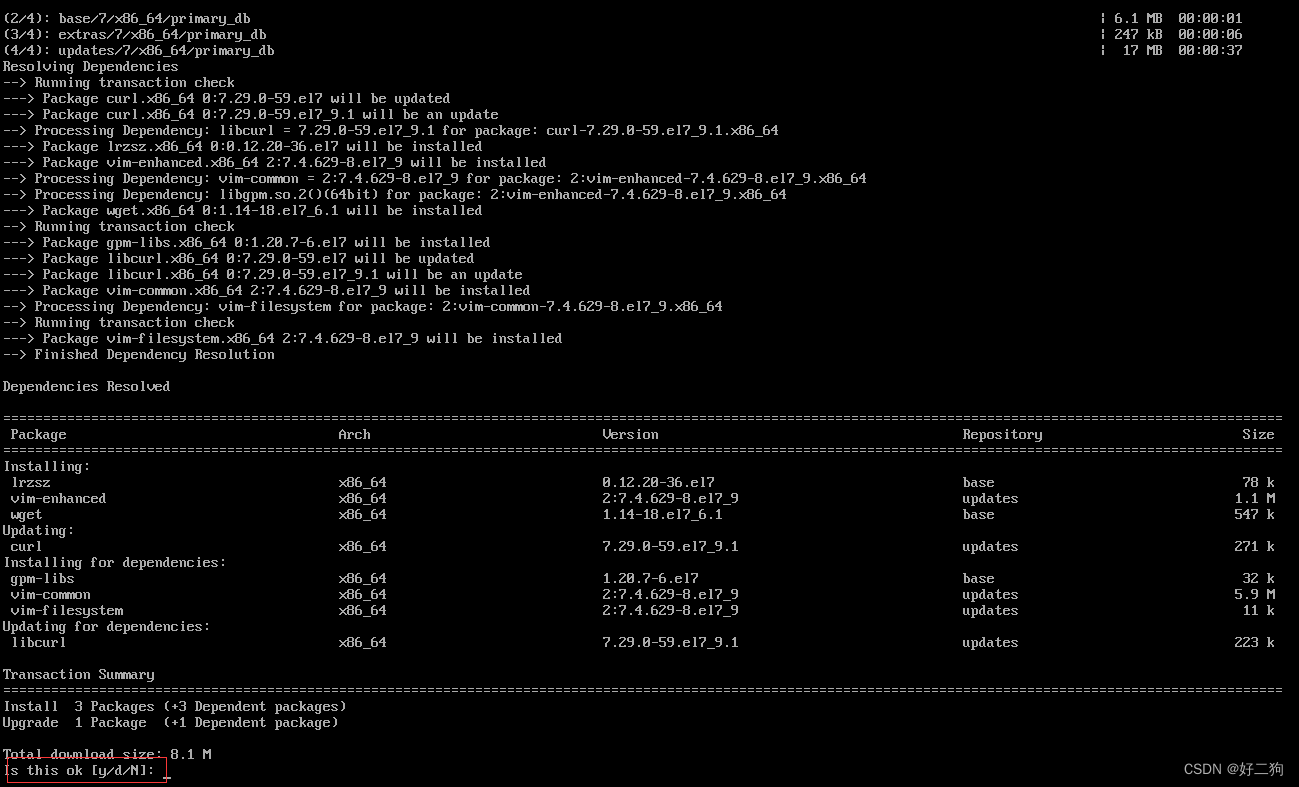Click the 'updates' repository of curl row

[990, 547]
